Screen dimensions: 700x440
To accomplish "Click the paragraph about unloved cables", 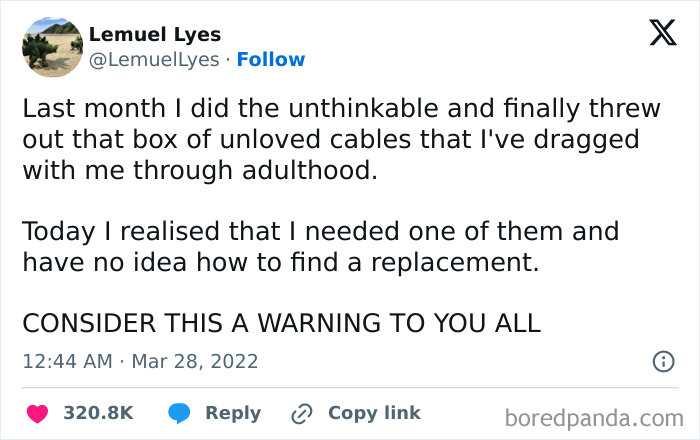I will pyautogui.click(x=330, y=139).
